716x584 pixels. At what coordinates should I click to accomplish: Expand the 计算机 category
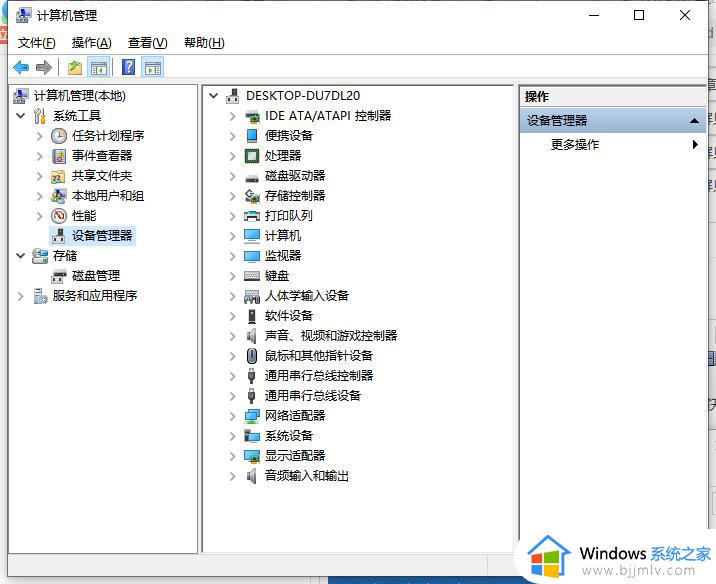pos(232,236)
